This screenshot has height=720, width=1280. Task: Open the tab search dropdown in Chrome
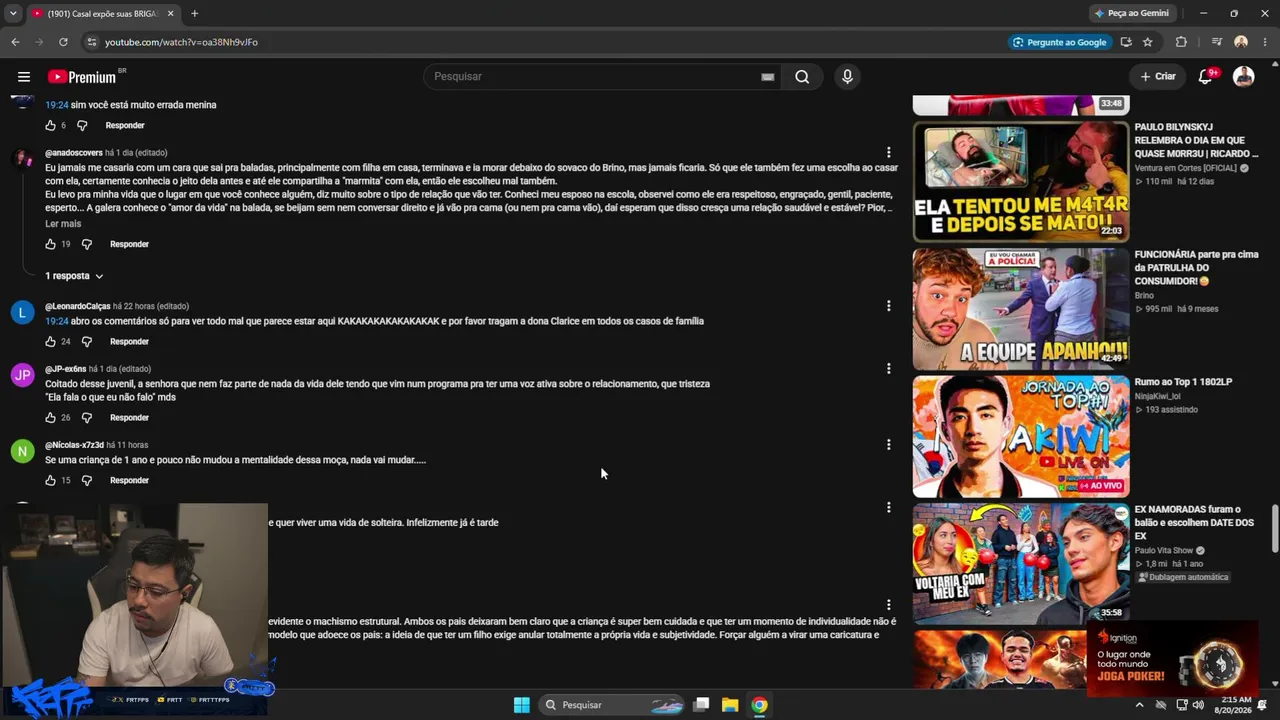point(13,13)
